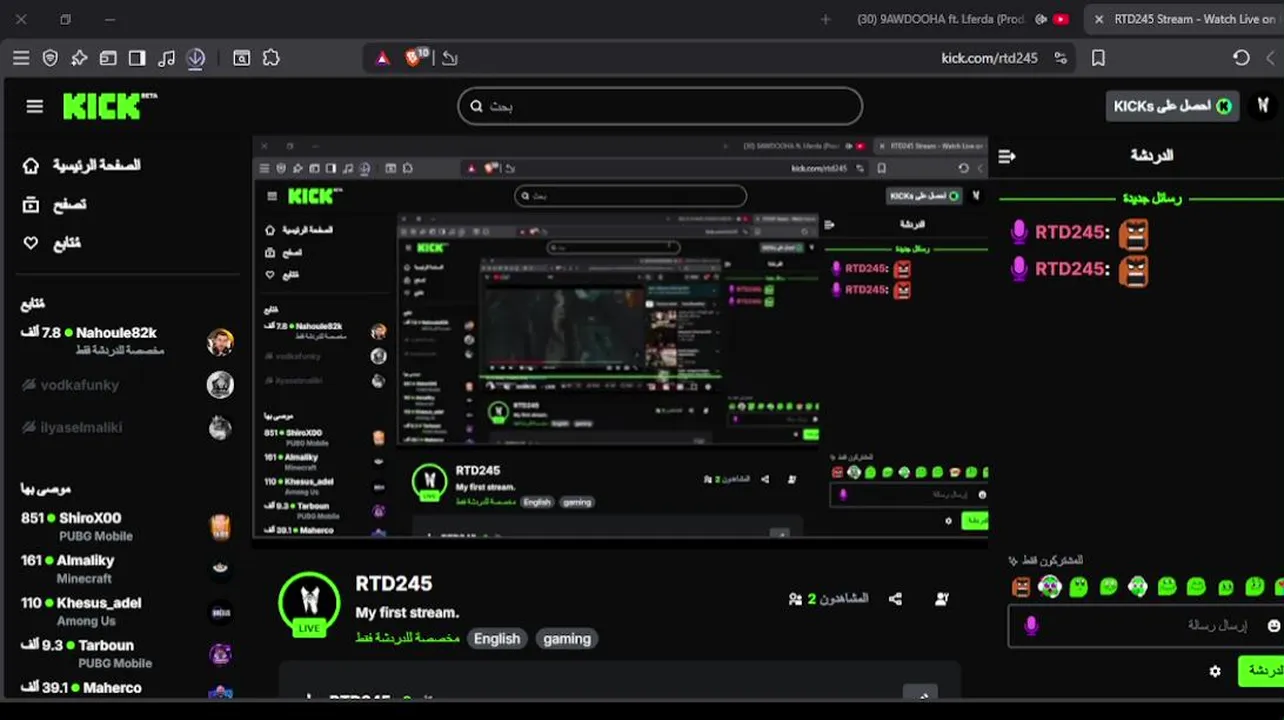Click the green KICK beta logo
This screenshot has width=1284, height=720.
(109, 105)
